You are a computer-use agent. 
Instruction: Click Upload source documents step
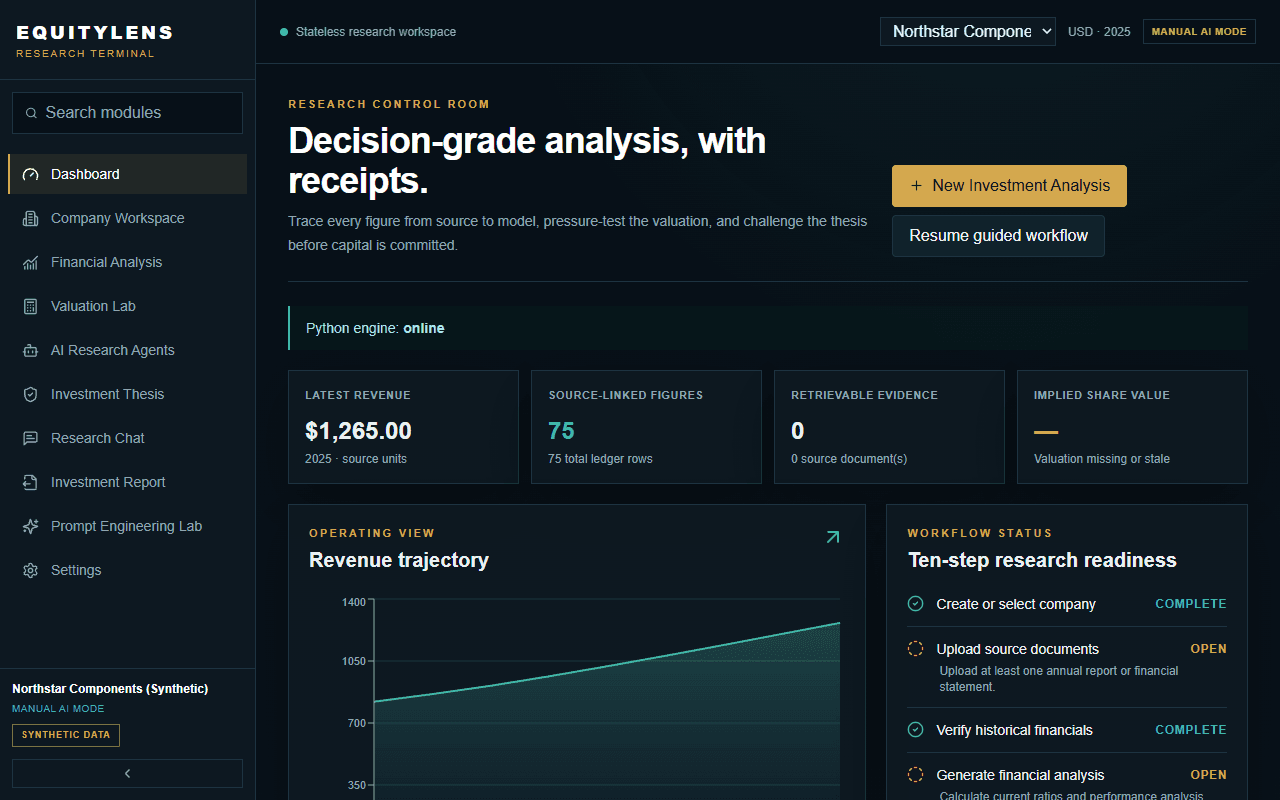tap(1067, 666)
